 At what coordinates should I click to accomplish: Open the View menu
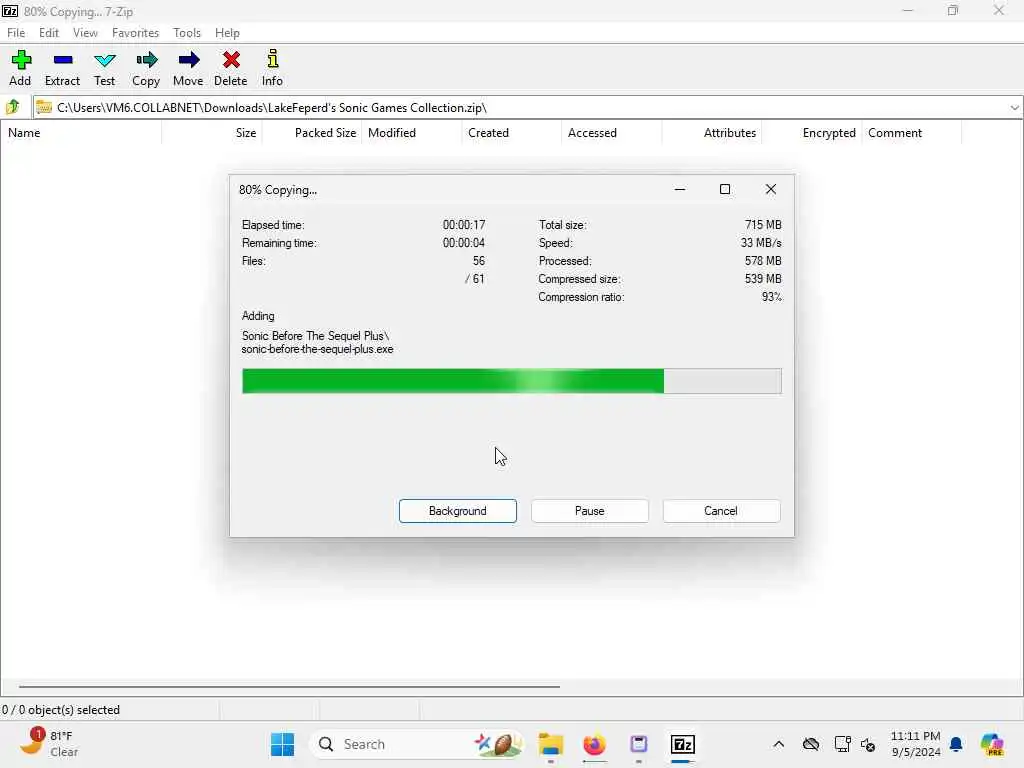click(x=86, y=33)
